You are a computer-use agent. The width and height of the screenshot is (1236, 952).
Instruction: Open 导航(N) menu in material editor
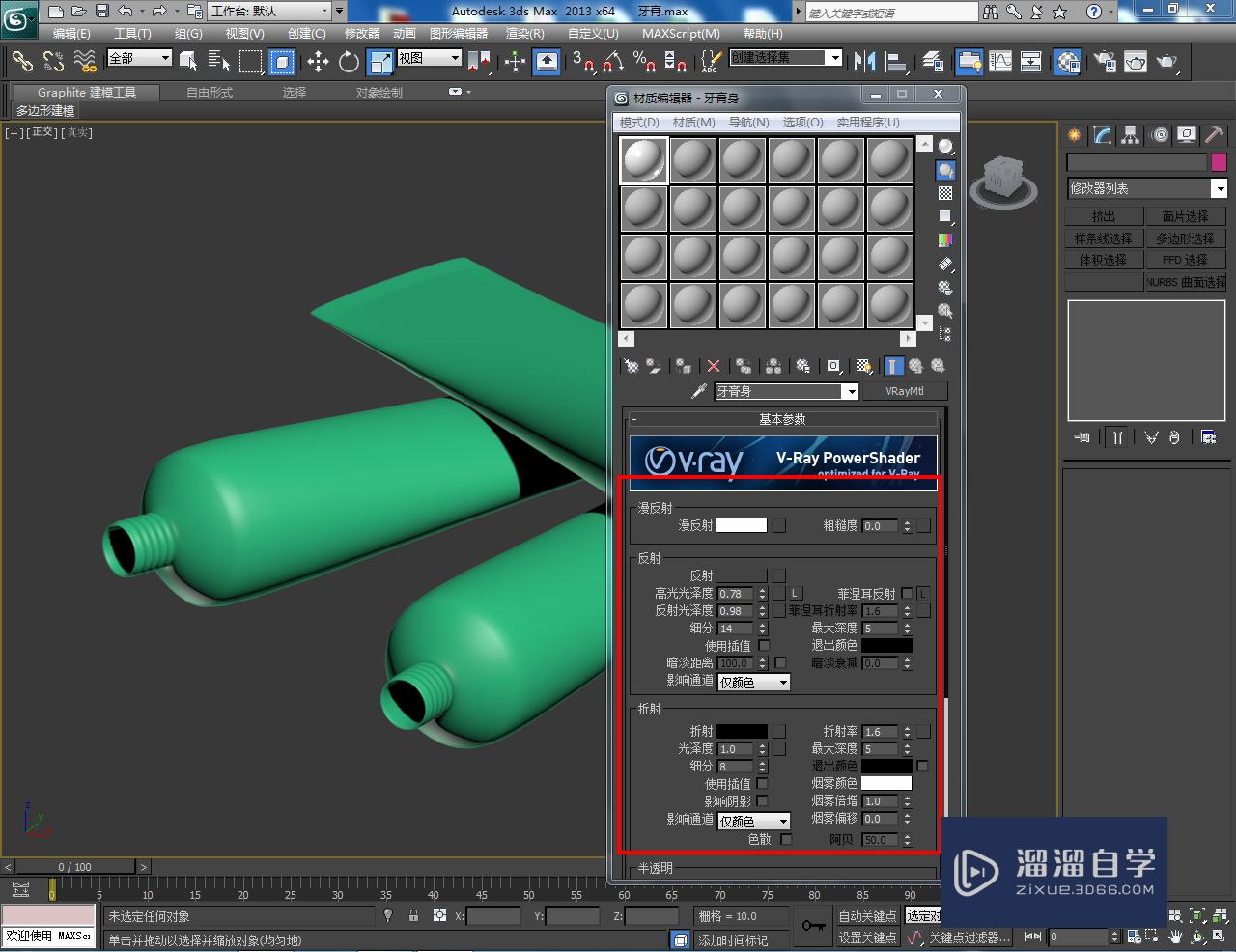click(749, 123)
